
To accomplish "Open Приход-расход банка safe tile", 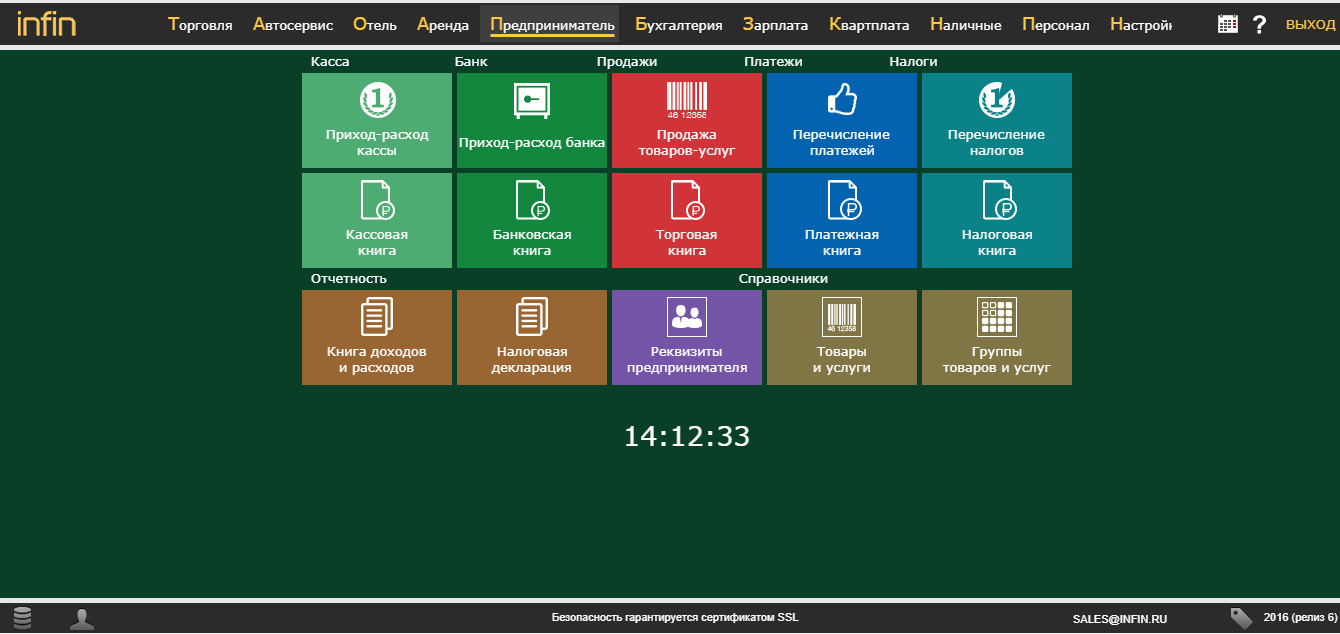I will pyautogui.click(x=532, y=120).
